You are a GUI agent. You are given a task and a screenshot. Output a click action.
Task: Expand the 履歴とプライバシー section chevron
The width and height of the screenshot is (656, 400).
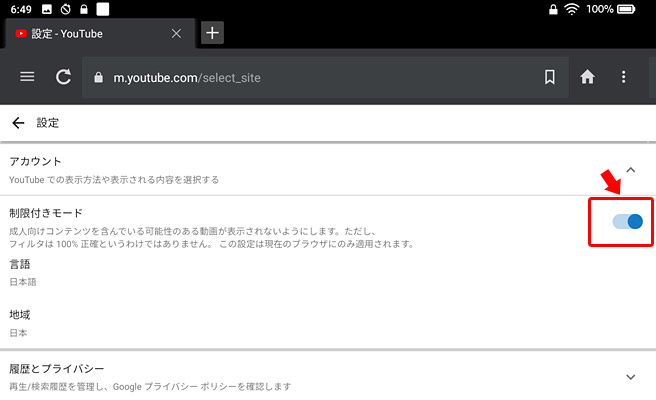click(x=630, y=377)
